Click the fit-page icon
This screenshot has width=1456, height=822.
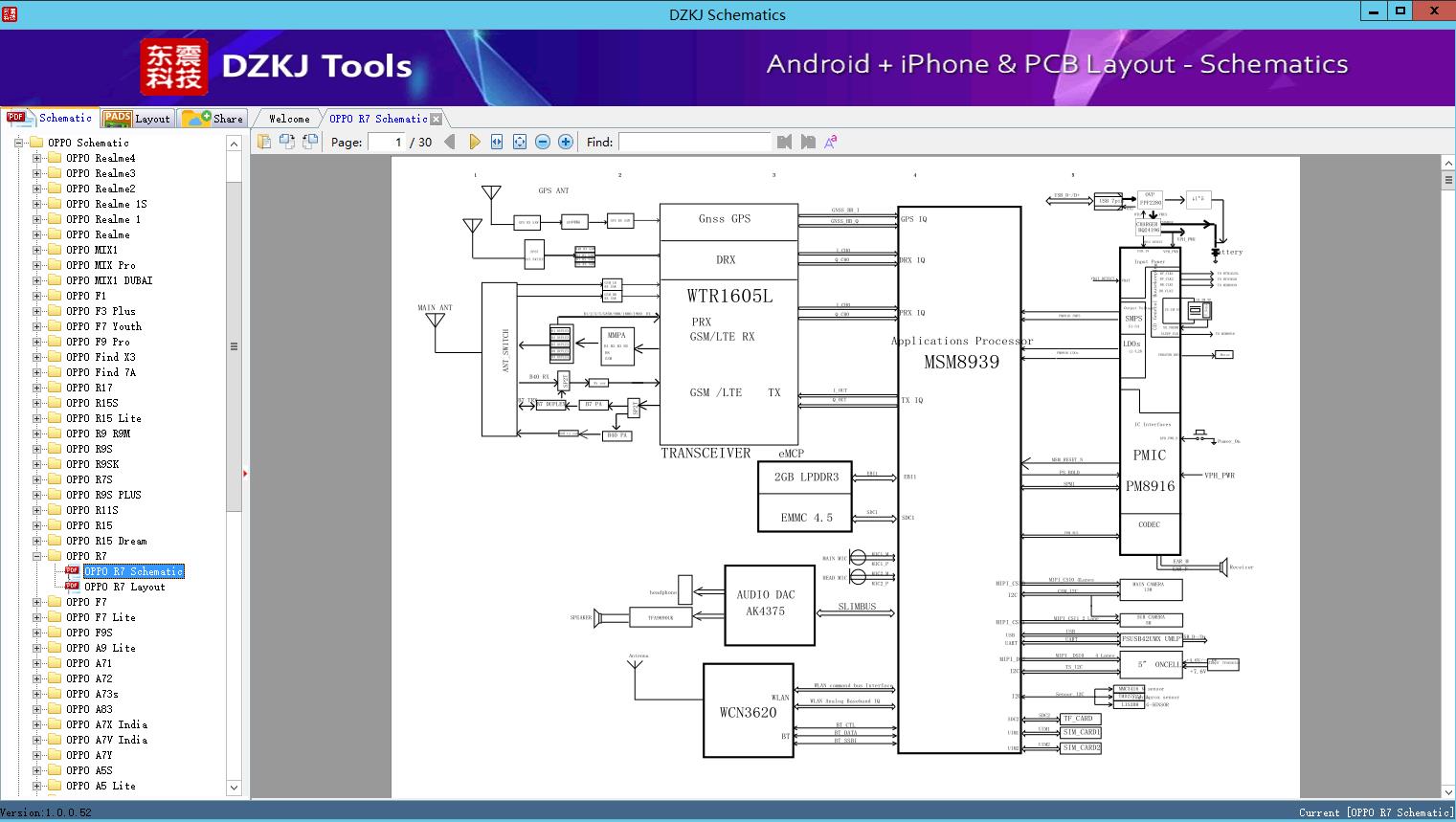coord(520,142)
